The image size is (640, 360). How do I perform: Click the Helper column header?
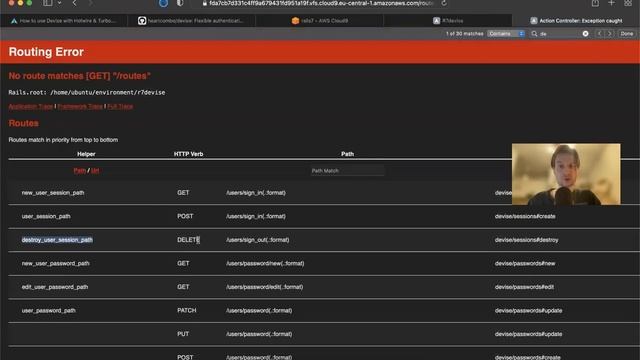[x=86, y=154]
